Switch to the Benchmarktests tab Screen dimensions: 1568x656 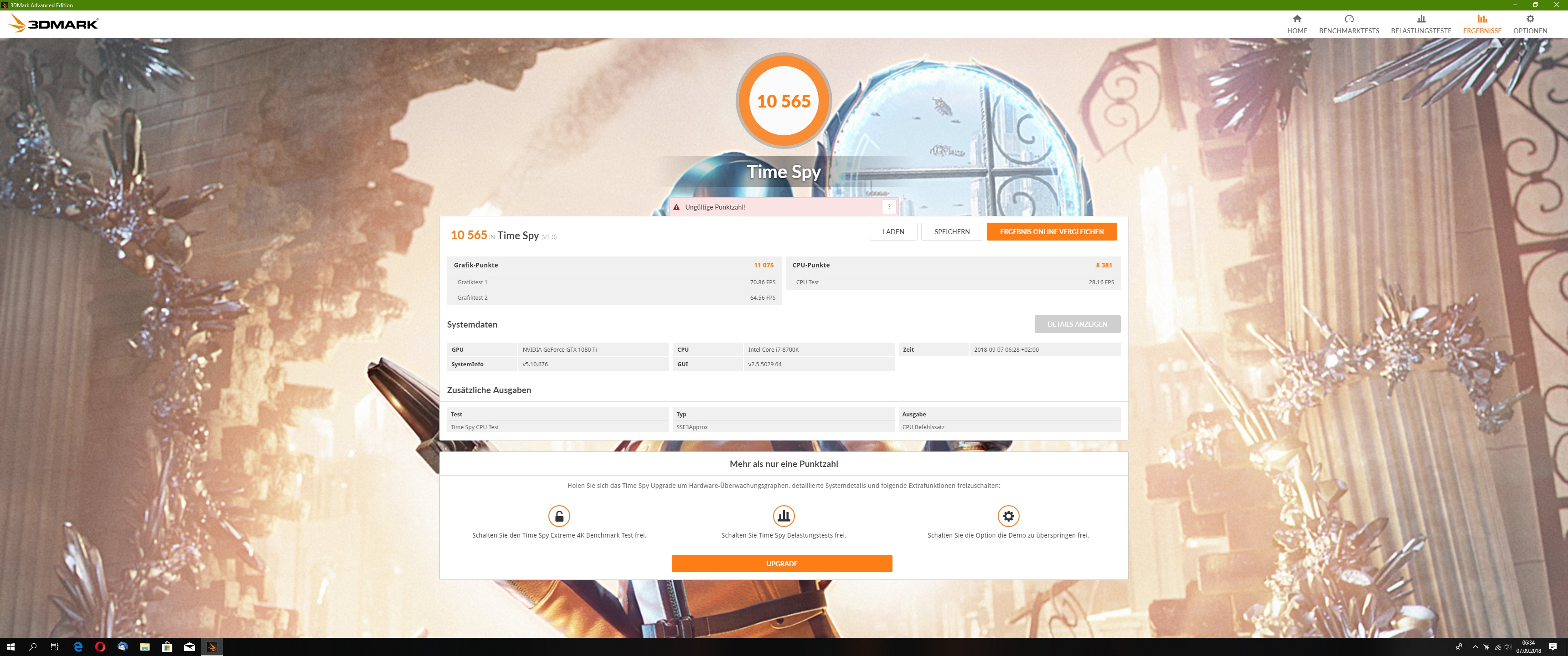coord(1348,24)
